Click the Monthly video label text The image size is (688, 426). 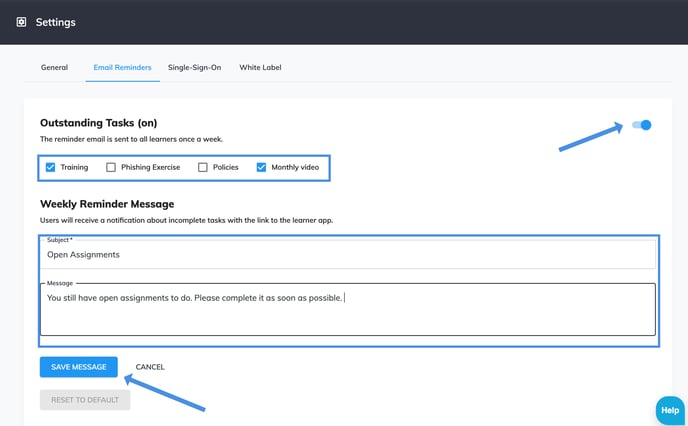pos(295,167)
